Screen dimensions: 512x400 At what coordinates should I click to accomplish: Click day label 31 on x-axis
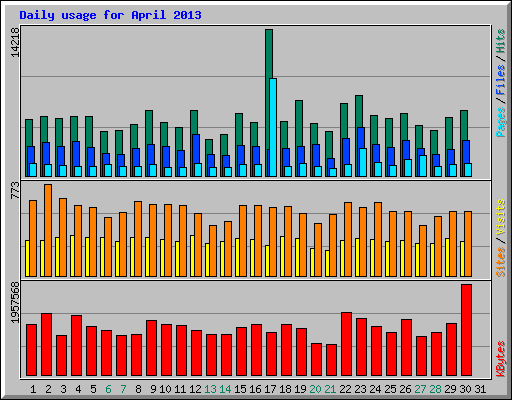click(x=480, y=389)
